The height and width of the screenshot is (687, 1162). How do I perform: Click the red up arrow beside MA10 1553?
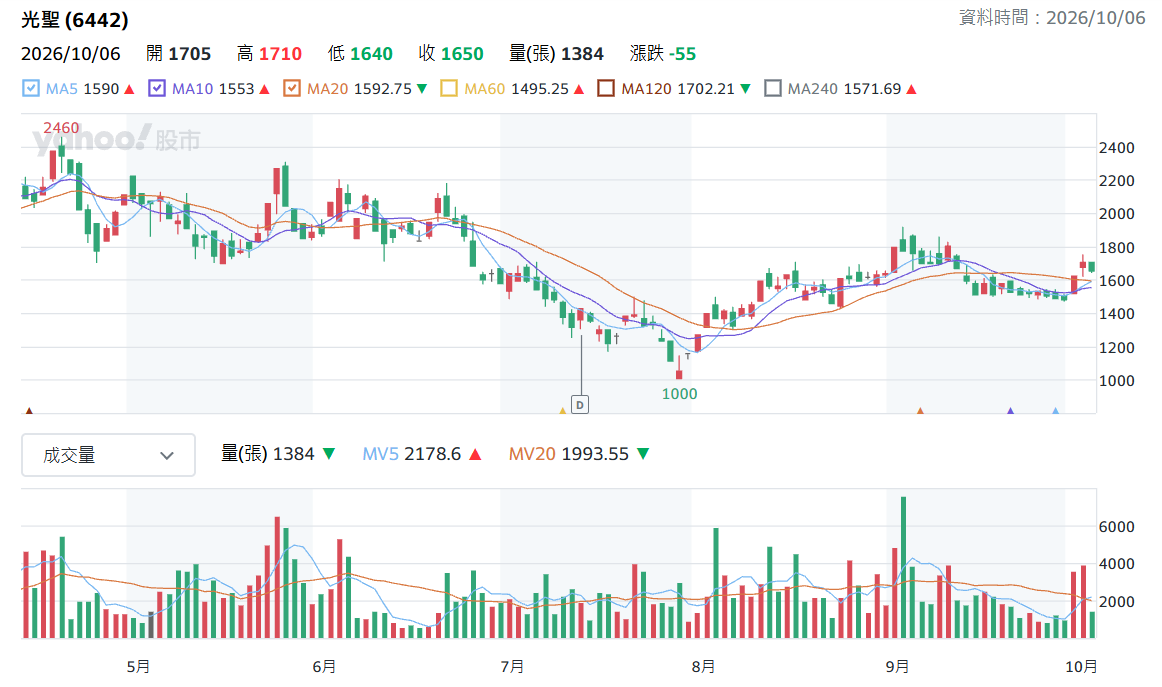(265, 89)
